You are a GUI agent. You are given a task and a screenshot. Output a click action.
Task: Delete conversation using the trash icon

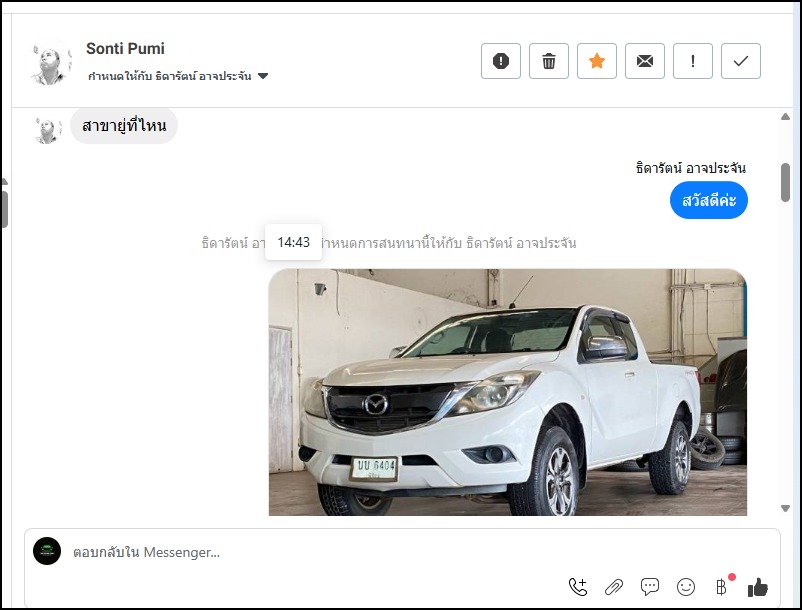549,61
